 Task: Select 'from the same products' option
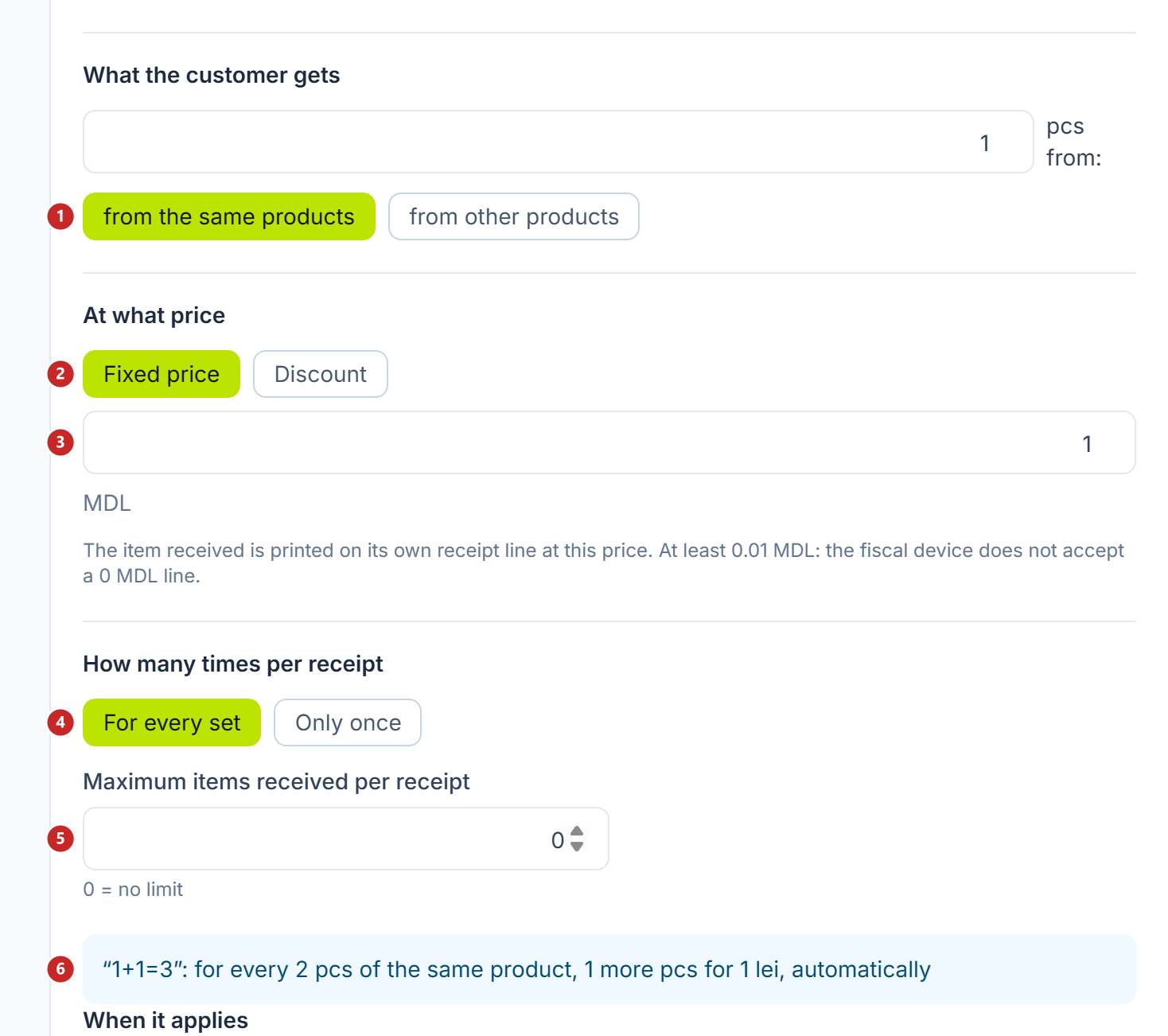[x=229, y=216]
